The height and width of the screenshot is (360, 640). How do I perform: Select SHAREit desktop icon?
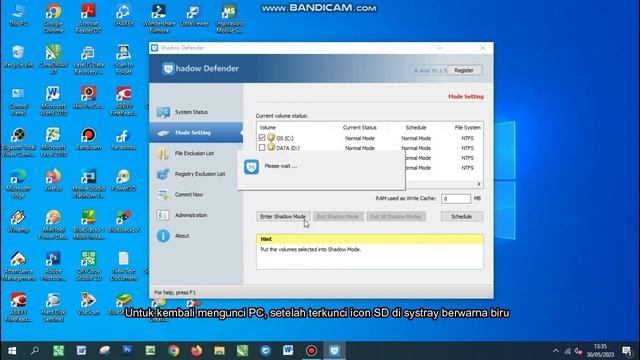[x=123, y=15]
